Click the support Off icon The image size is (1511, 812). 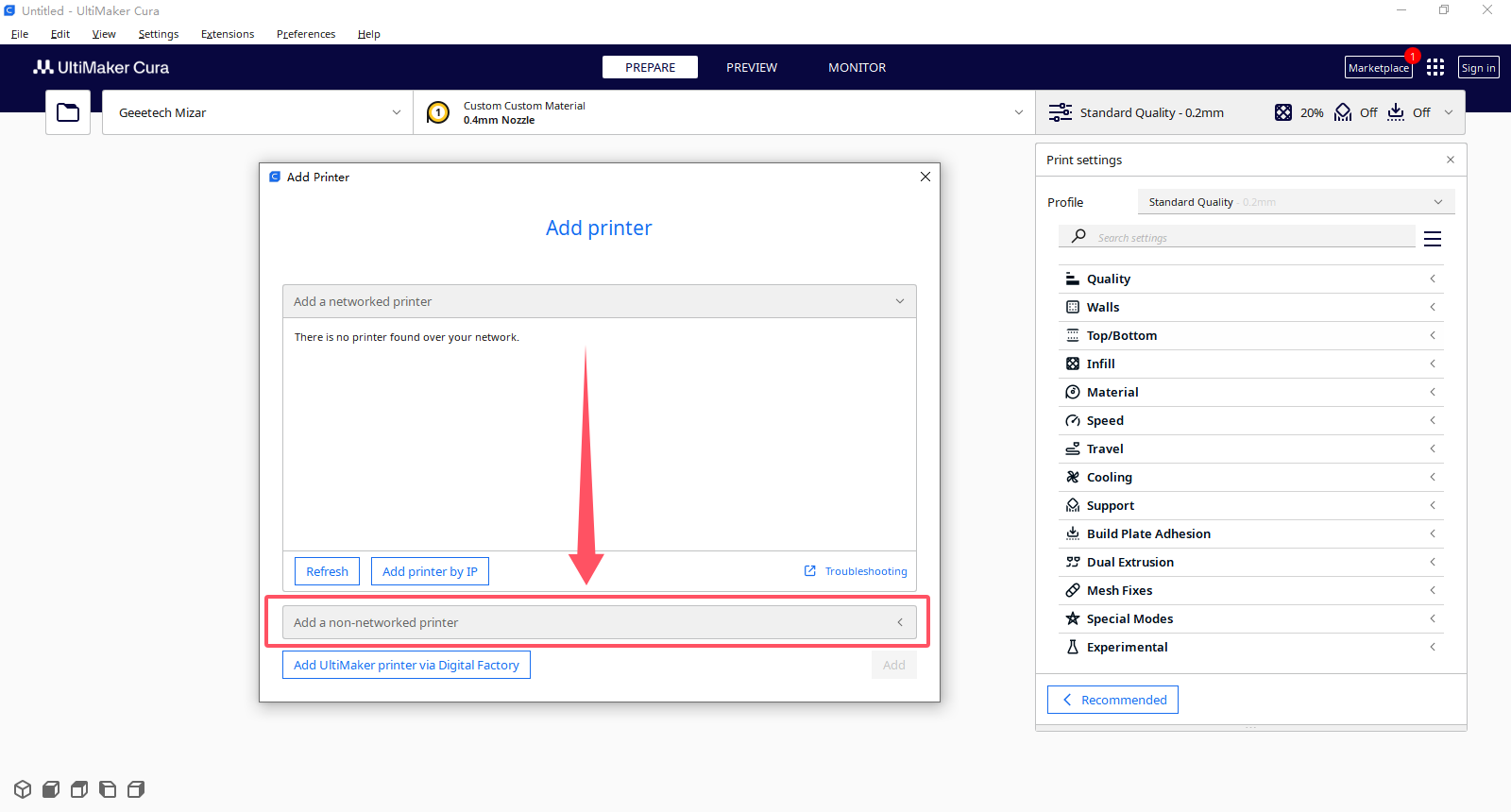1343,112
